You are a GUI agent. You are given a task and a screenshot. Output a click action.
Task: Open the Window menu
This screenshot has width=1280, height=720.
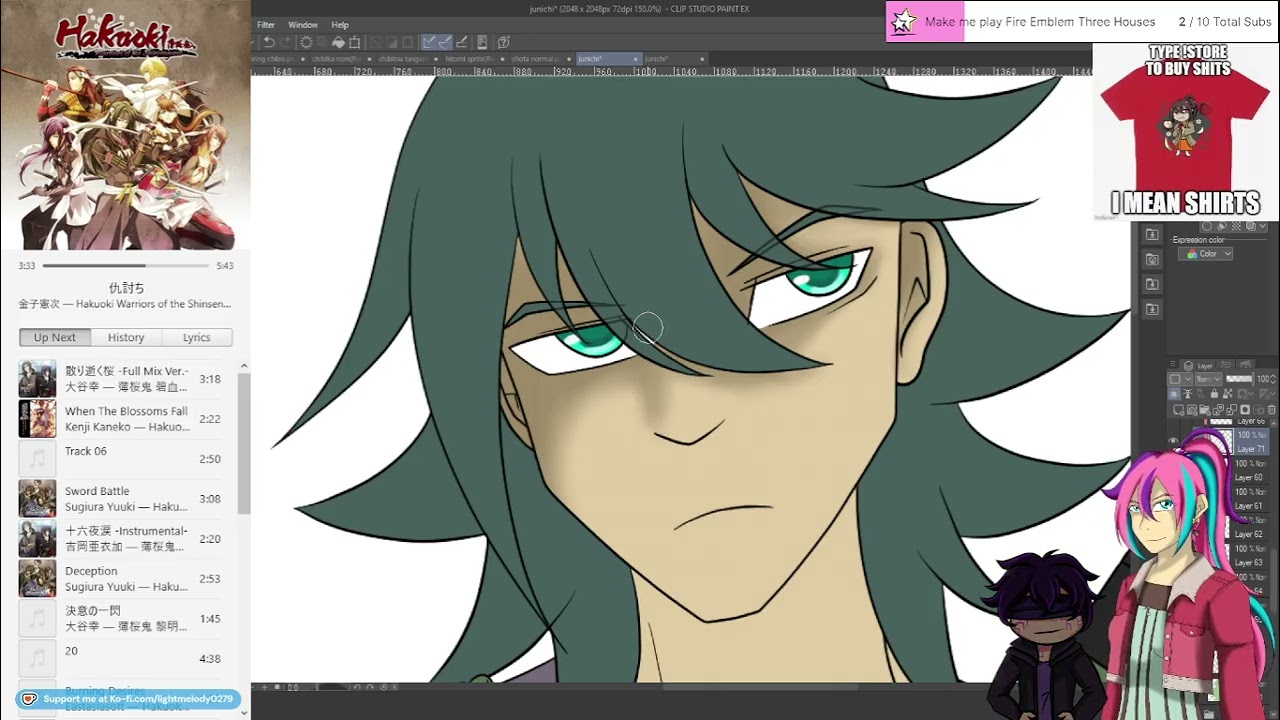pyautogui.click(x=303, y=25)
